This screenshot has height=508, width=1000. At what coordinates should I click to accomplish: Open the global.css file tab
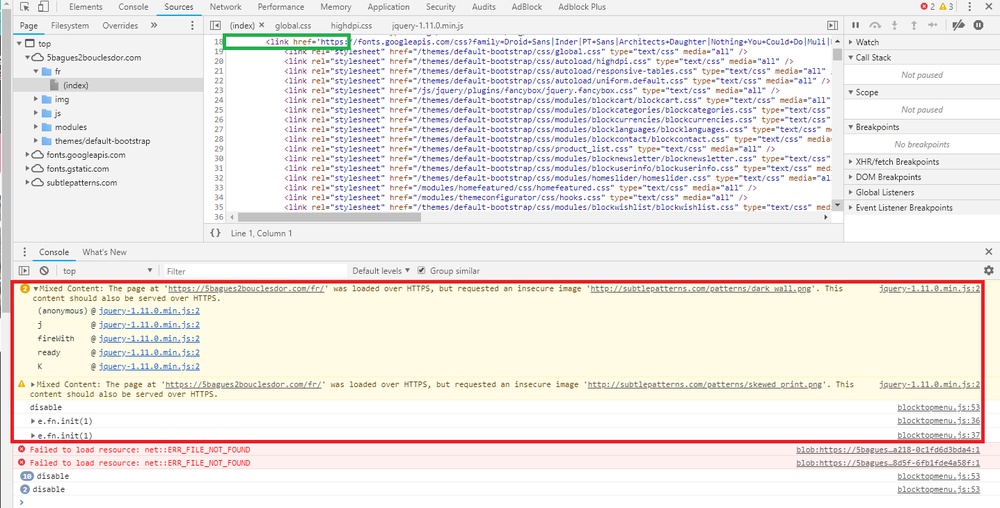pyautogui.click(x=293, y=25)
